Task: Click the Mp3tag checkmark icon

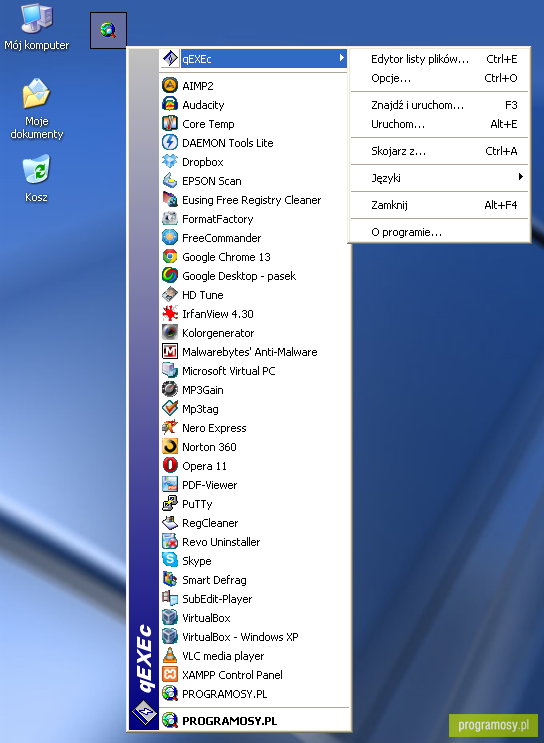Action: click(170, 408)
